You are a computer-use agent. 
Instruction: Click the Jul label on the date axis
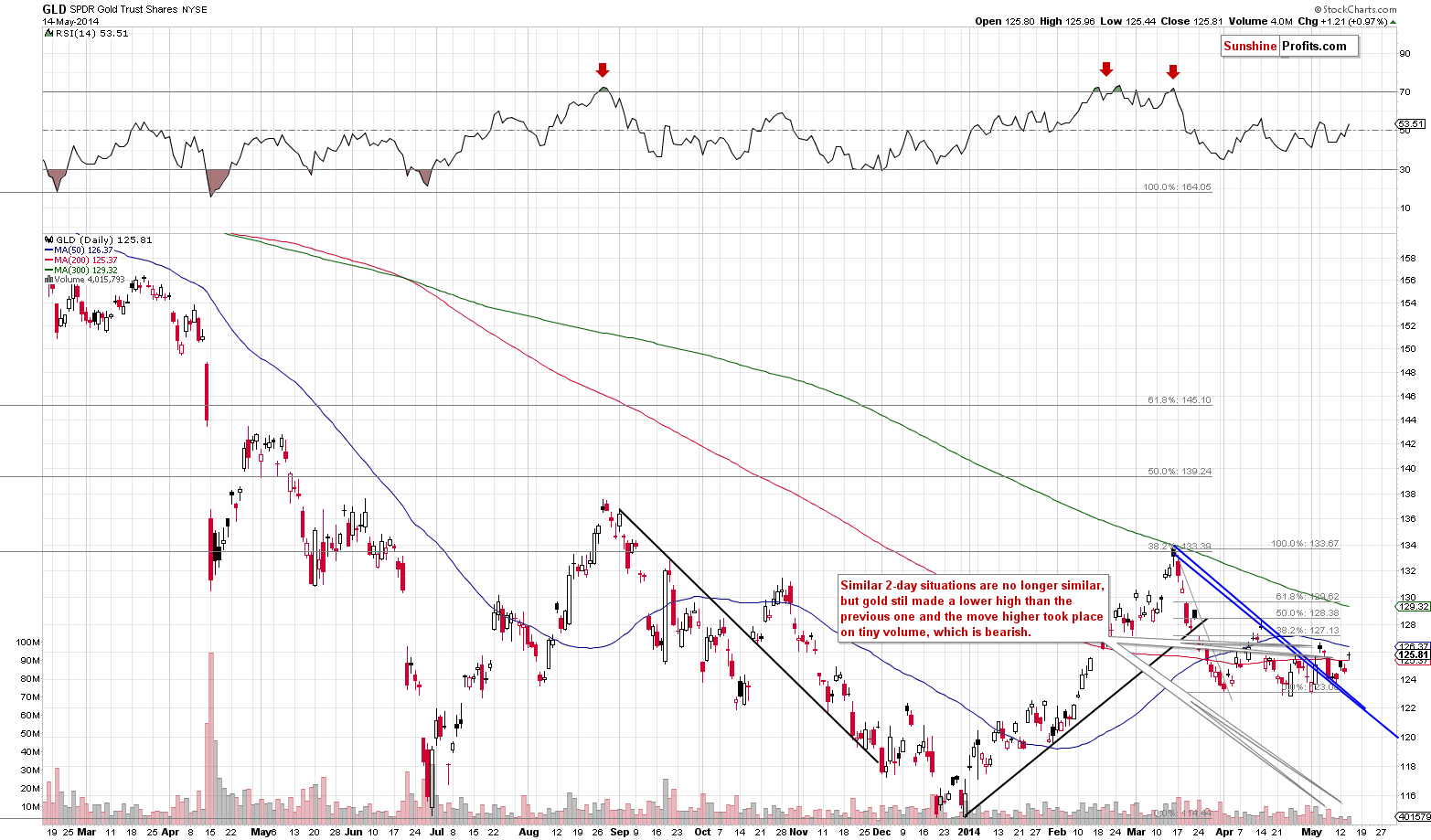point(436,833)
